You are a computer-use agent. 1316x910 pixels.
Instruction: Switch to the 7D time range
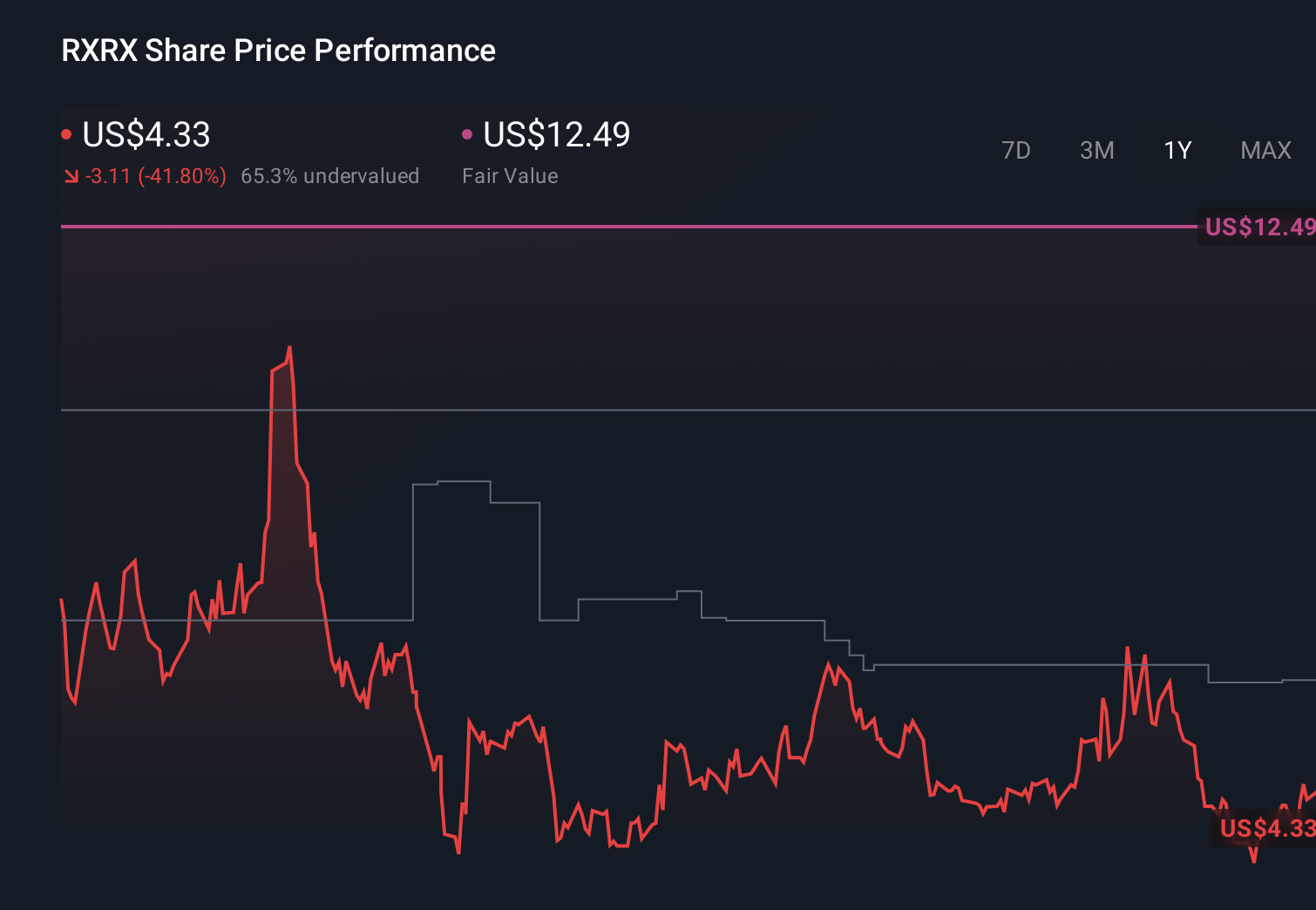(x=1016, y=150)
